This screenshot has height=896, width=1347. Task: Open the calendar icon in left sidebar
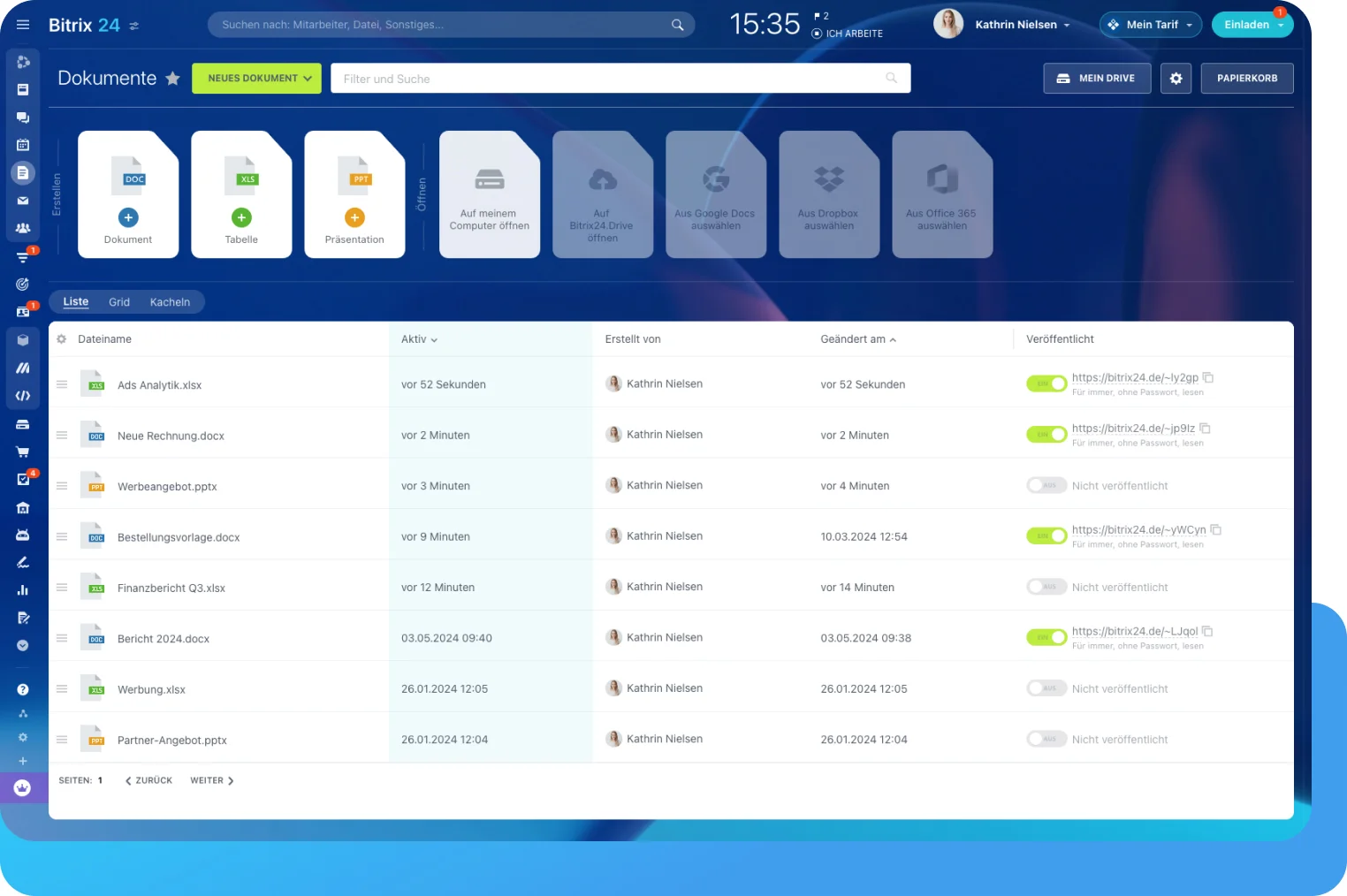coord(23,145)
